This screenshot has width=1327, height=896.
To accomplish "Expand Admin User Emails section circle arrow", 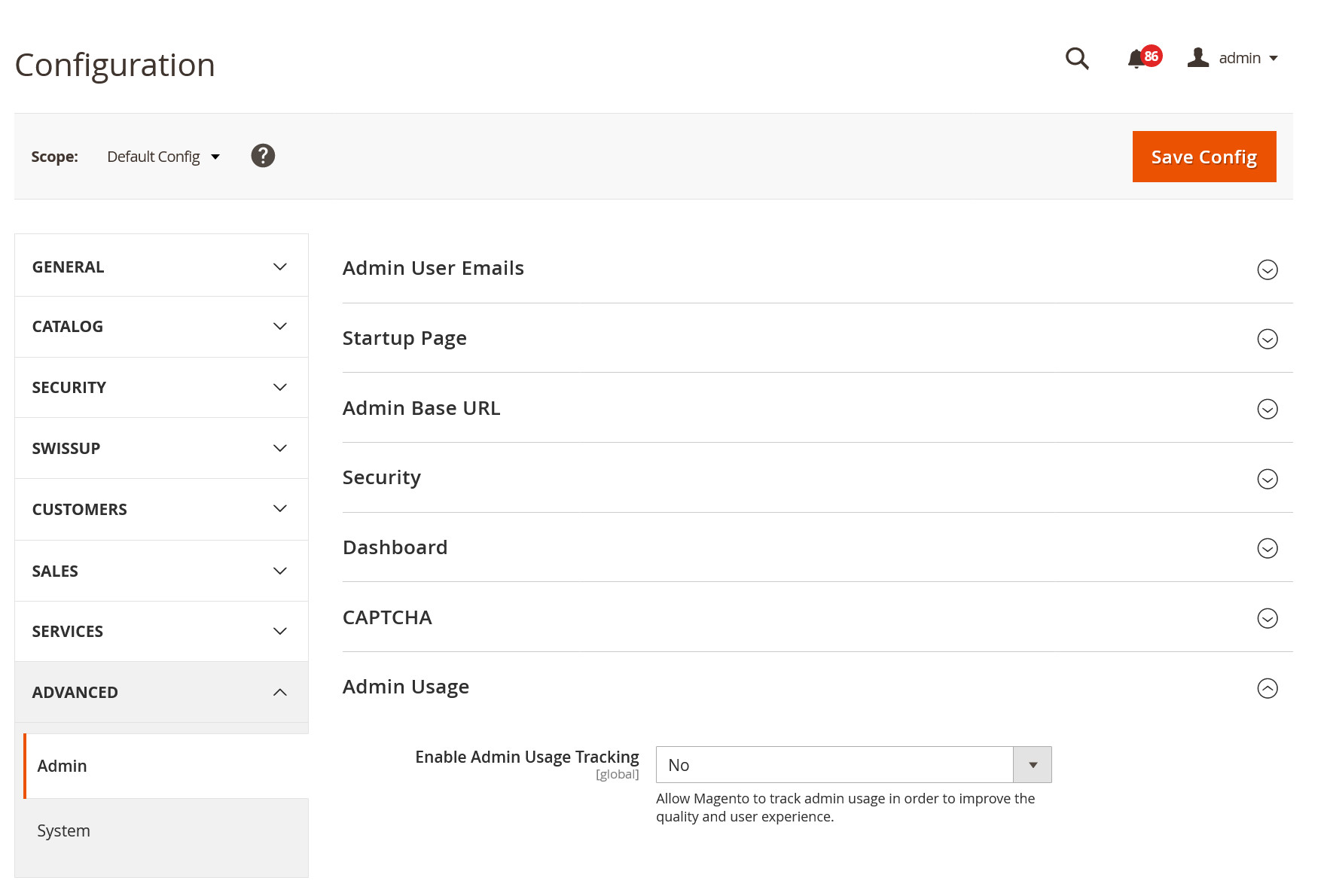I will click(x=1268, y=270).
